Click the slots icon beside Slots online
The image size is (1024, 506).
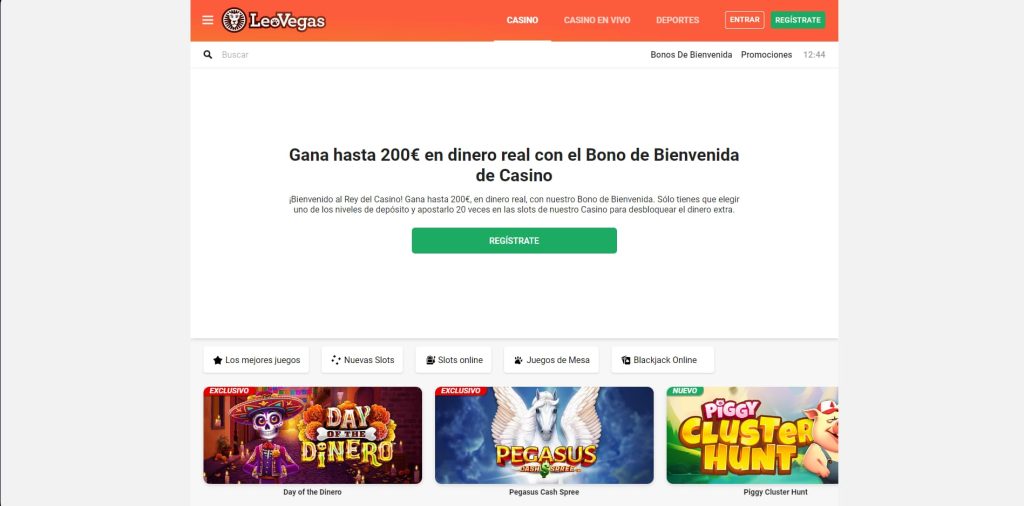430,360
